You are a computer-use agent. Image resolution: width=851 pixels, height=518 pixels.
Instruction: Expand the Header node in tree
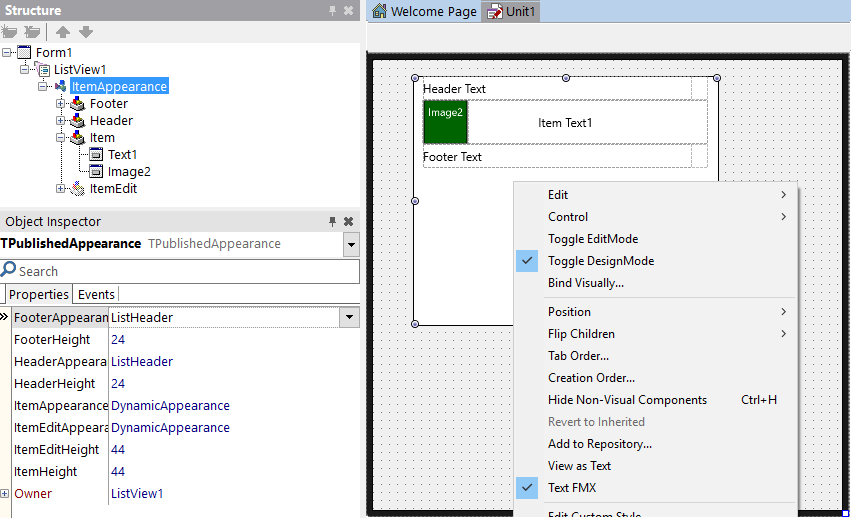point(60,121)
